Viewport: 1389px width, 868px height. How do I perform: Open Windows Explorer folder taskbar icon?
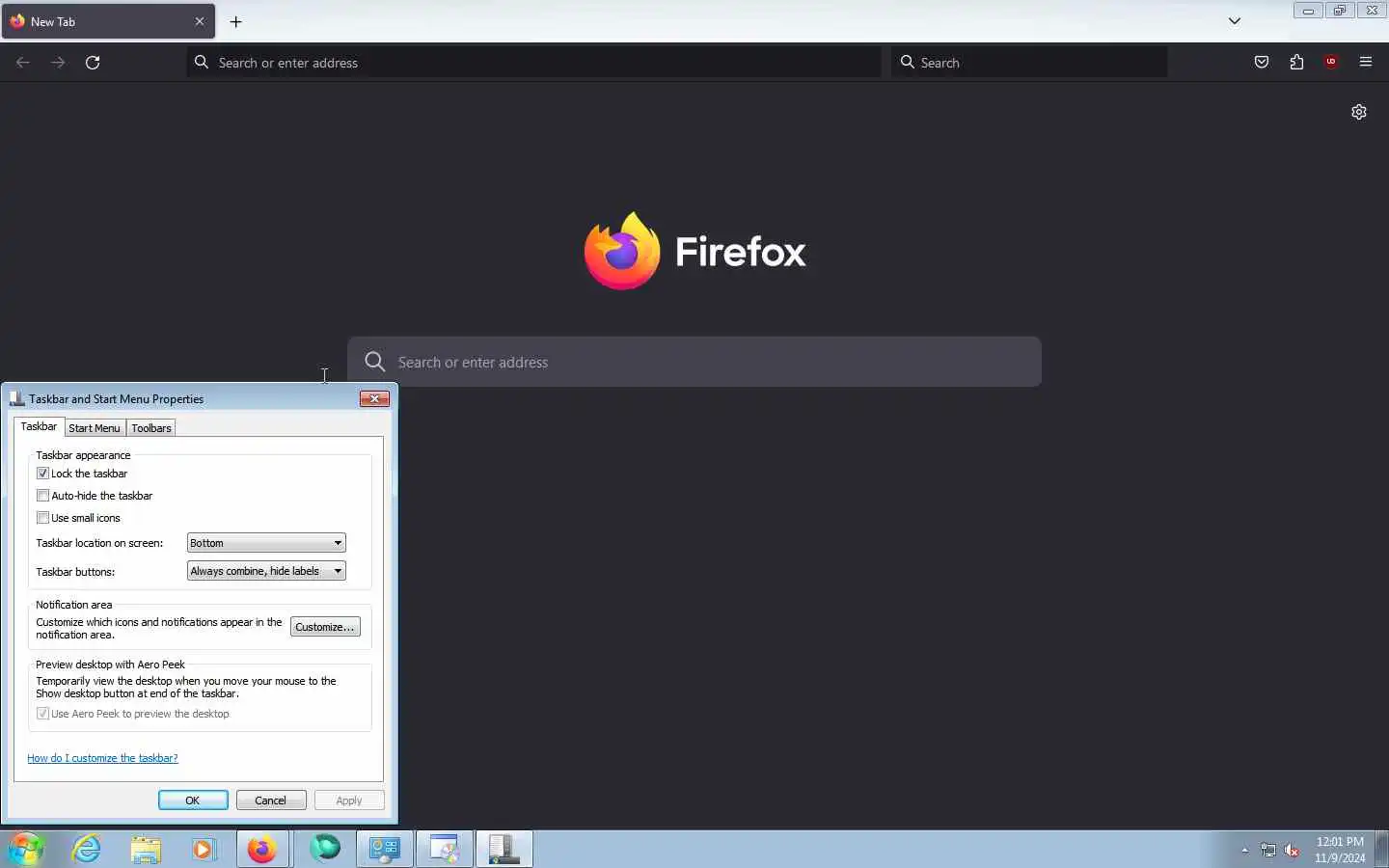(146, 849)
